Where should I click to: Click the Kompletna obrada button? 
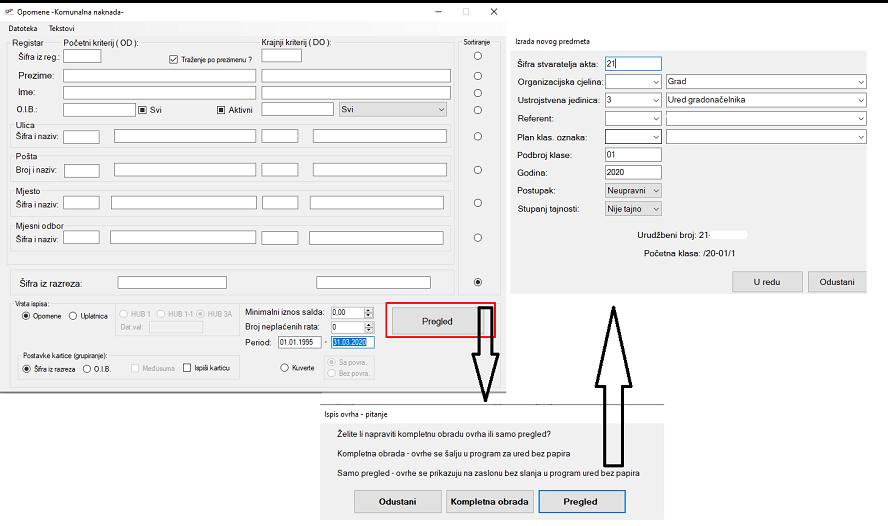489,501
